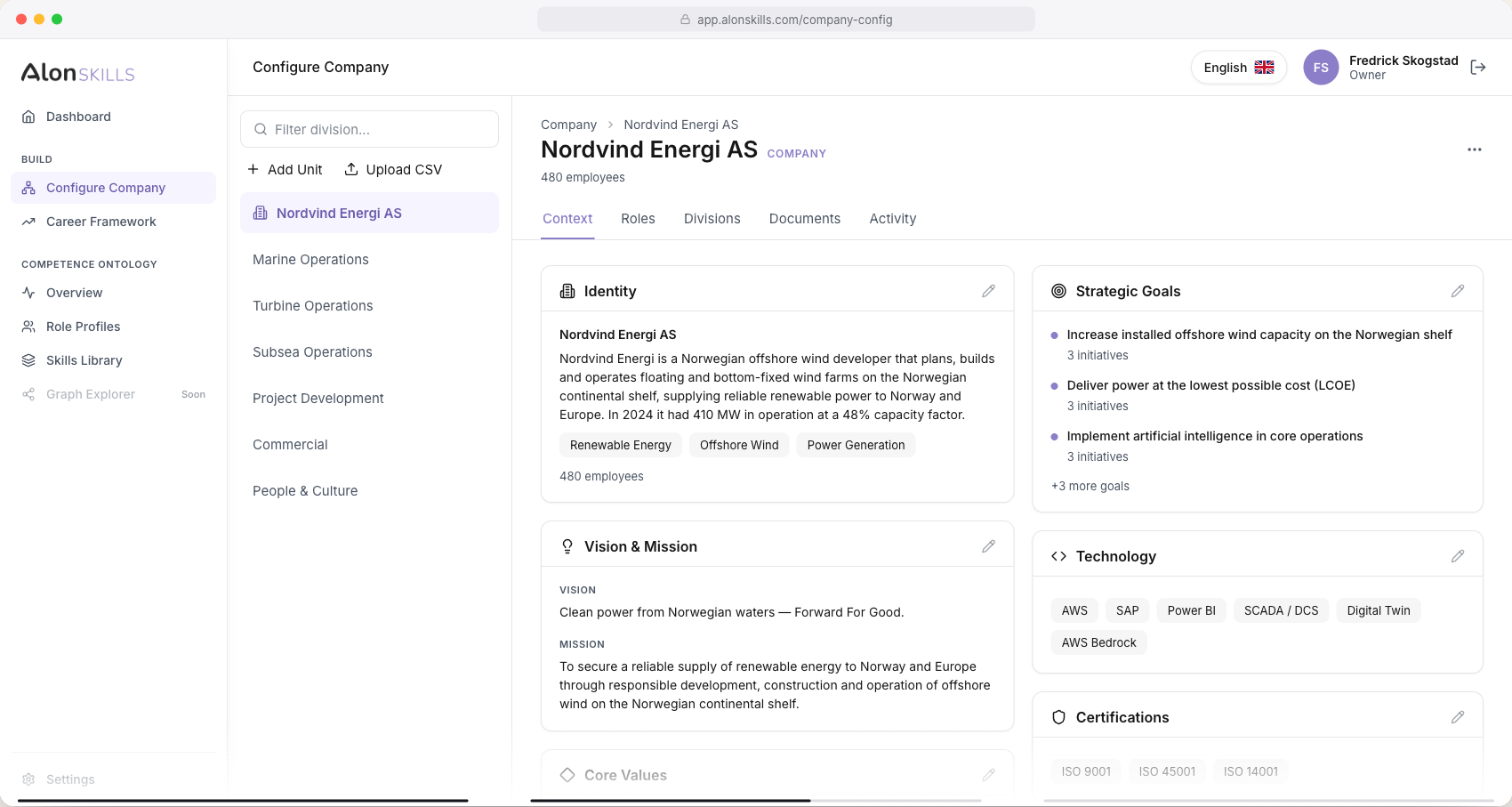Select the Commercial division
The image size is (1512, 807).
tap(369, 445)
